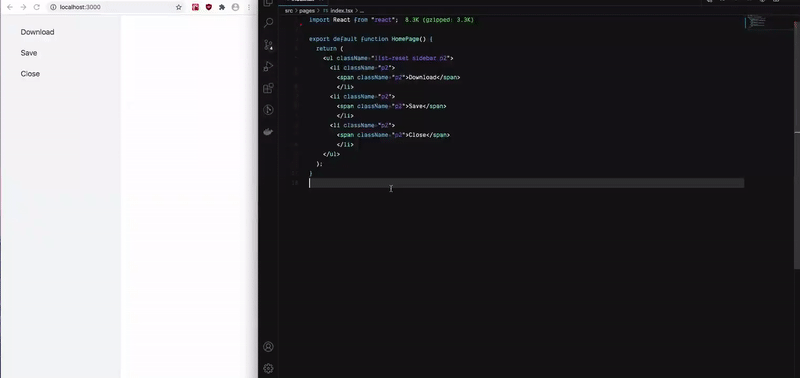Select the src breadcrumb segment
This screenshot has width=800, height=378.
289,11
